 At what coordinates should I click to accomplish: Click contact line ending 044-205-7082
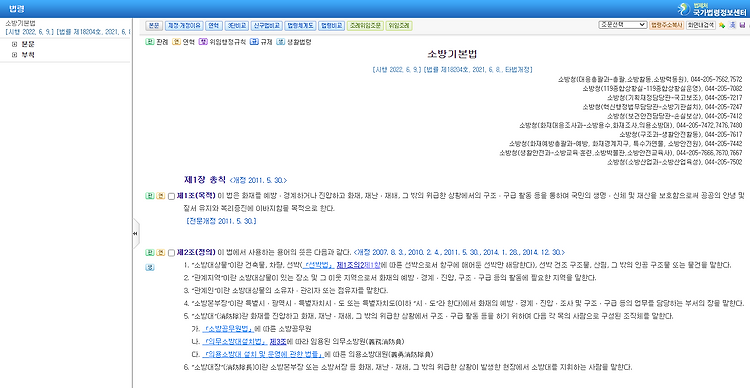(x=662, y=89)
